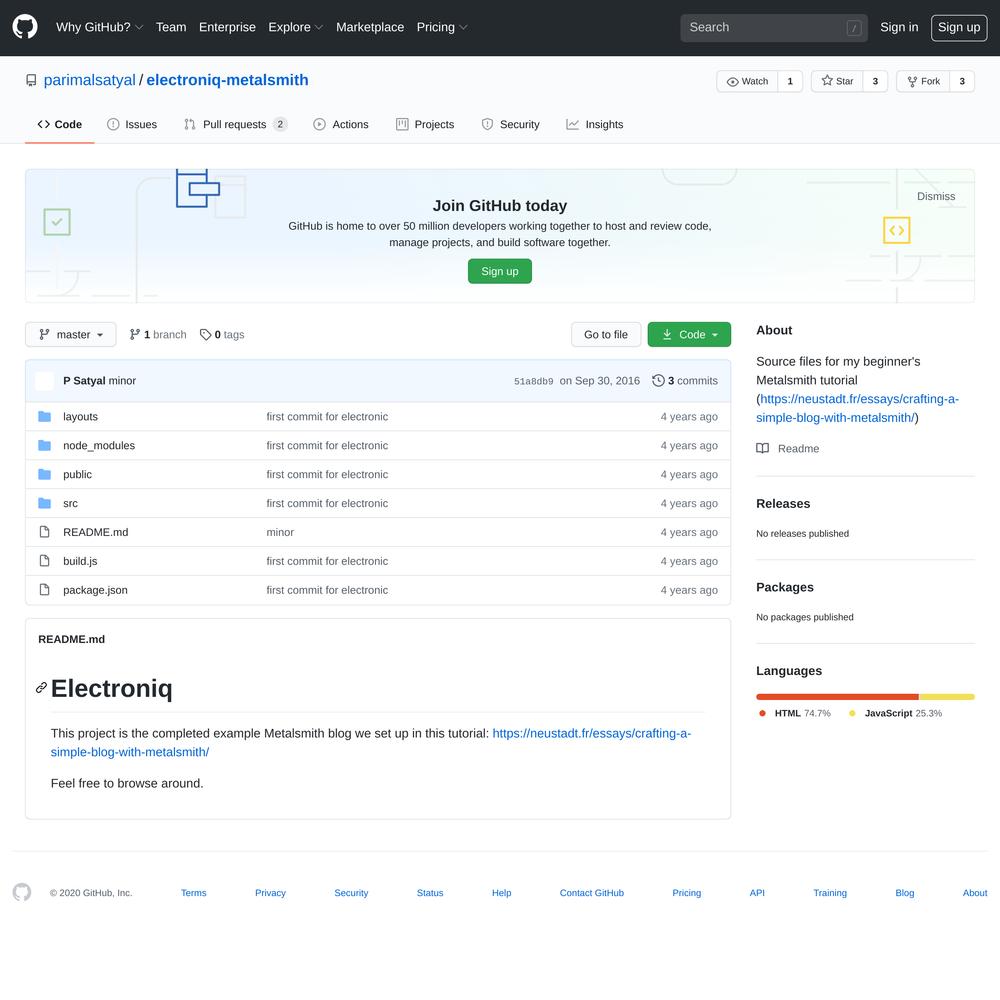Viewport: 1000px width, 1000px height.
Task: Open the tutorial link in the About section
Action: (857, 408)
